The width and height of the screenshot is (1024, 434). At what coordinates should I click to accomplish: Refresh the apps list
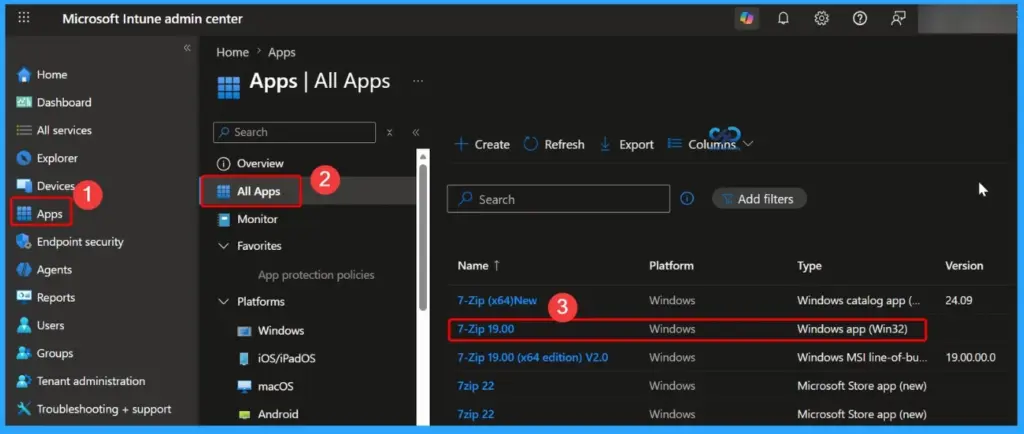pyautogui.click(x=554, y=144)
